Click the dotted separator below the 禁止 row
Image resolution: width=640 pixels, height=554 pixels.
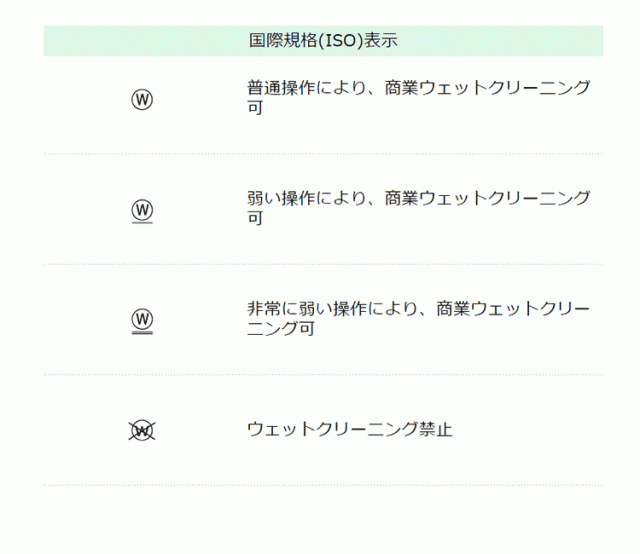click(x=323, y=485)
